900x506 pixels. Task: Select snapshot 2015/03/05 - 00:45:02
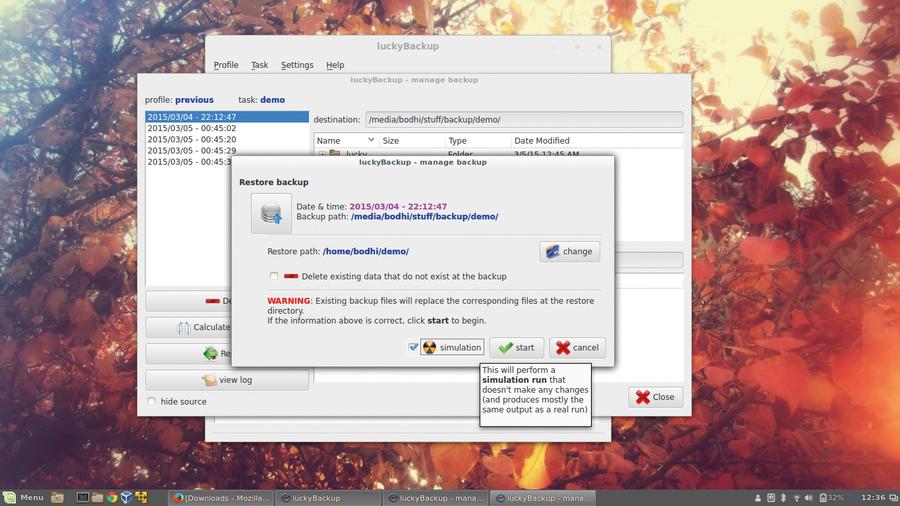click(x=227, y=128)
